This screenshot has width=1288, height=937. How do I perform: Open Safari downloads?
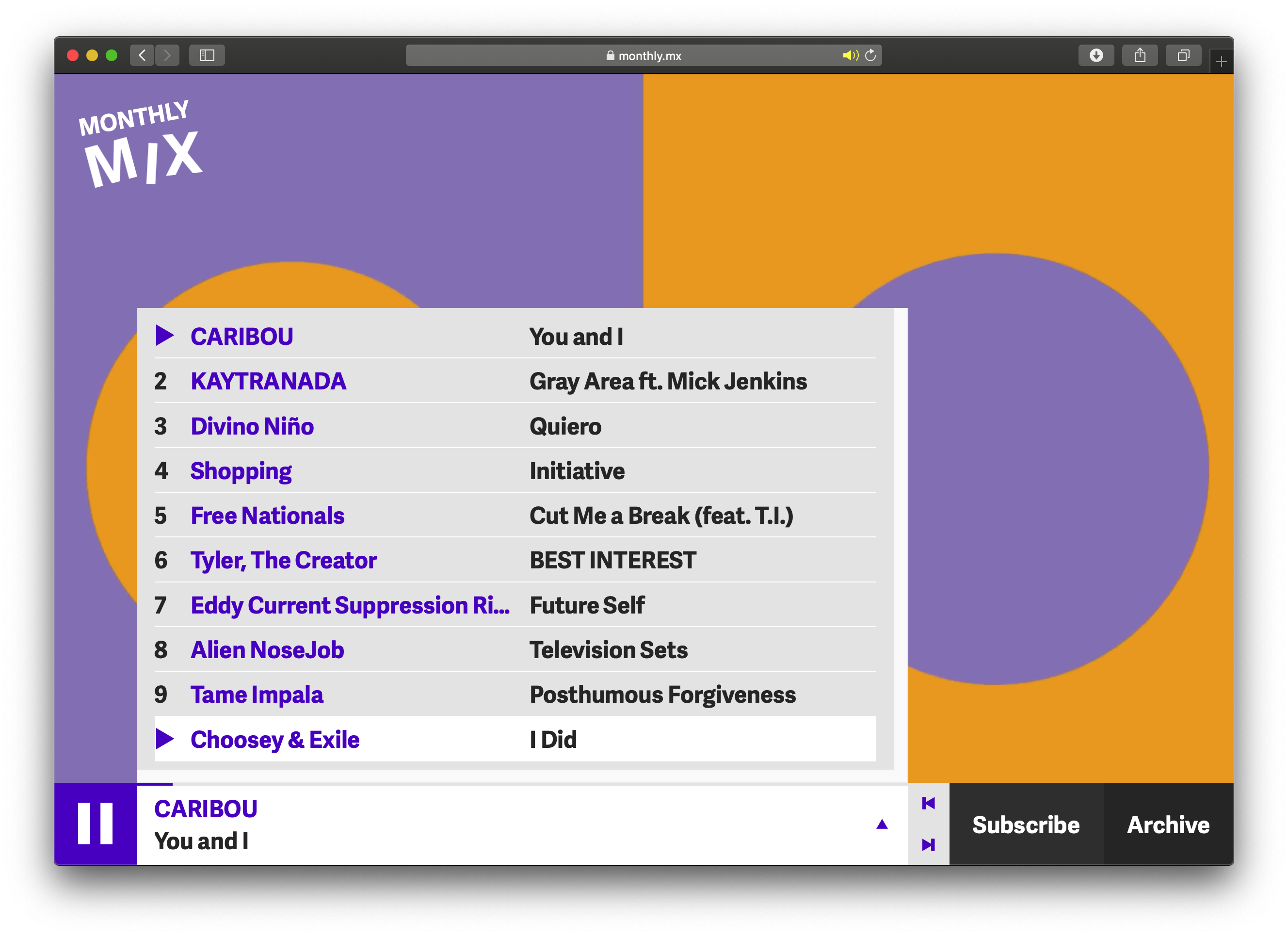(x=1095, y=55)
